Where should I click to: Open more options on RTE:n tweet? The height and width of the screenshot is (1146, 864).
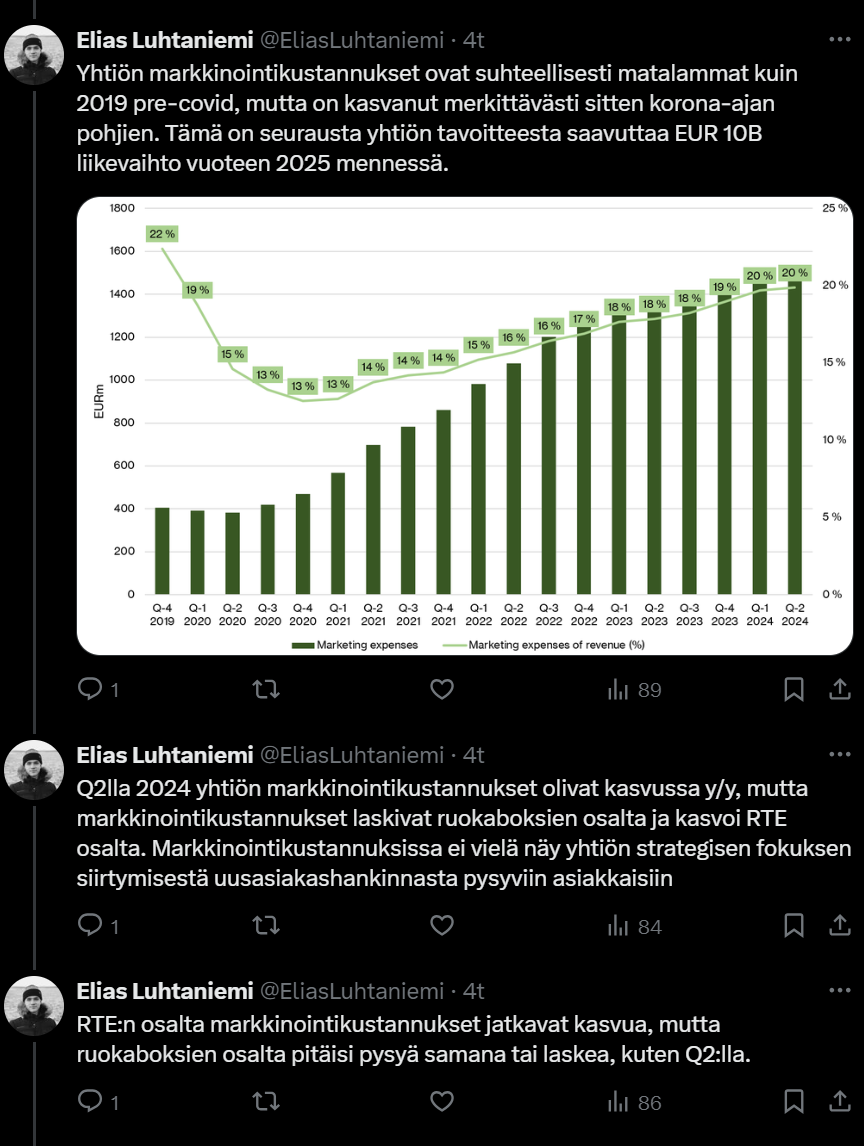[x=840, y=990]
